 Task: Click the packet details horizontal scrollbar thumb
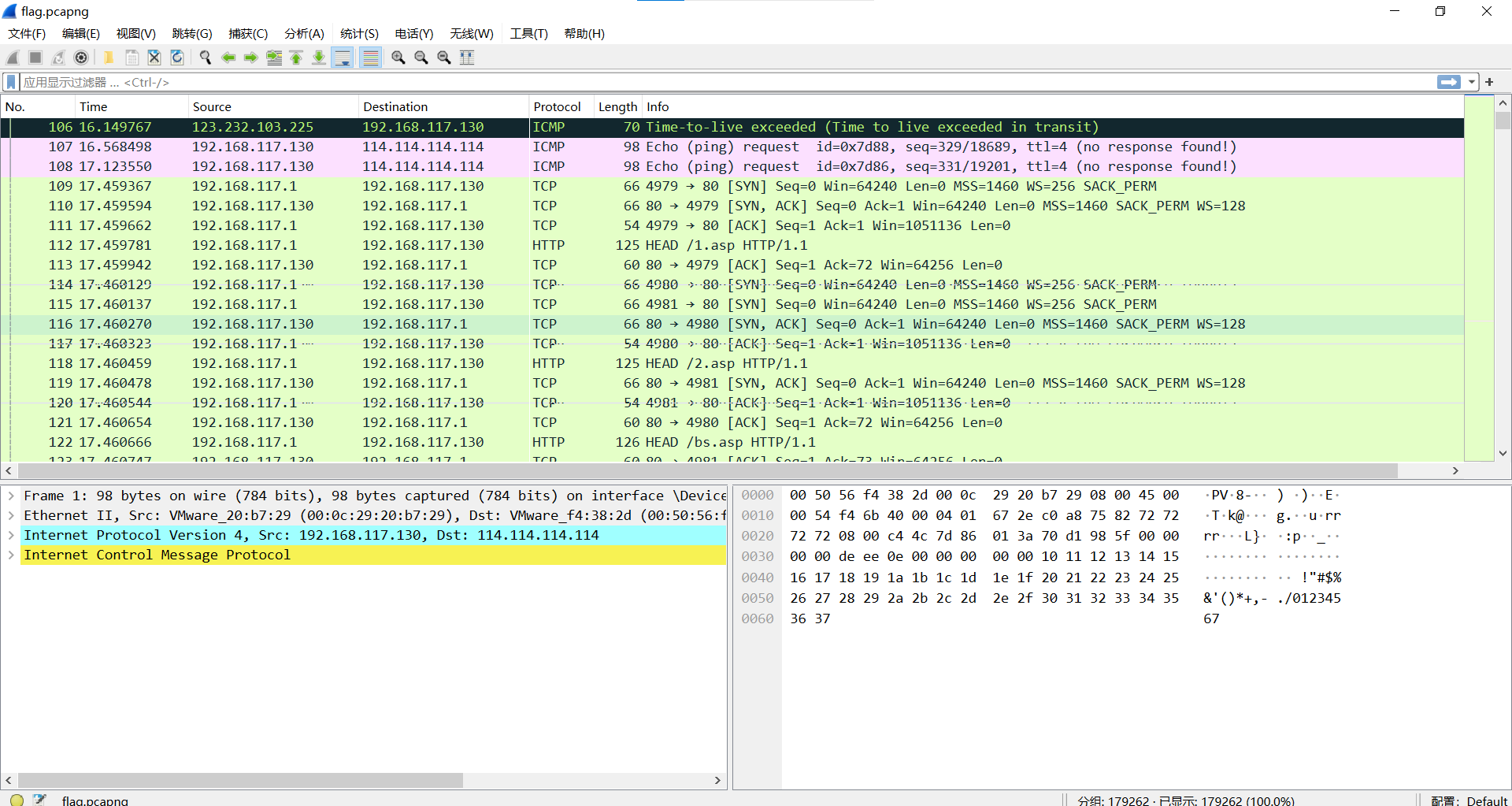[x=240, y=780]
